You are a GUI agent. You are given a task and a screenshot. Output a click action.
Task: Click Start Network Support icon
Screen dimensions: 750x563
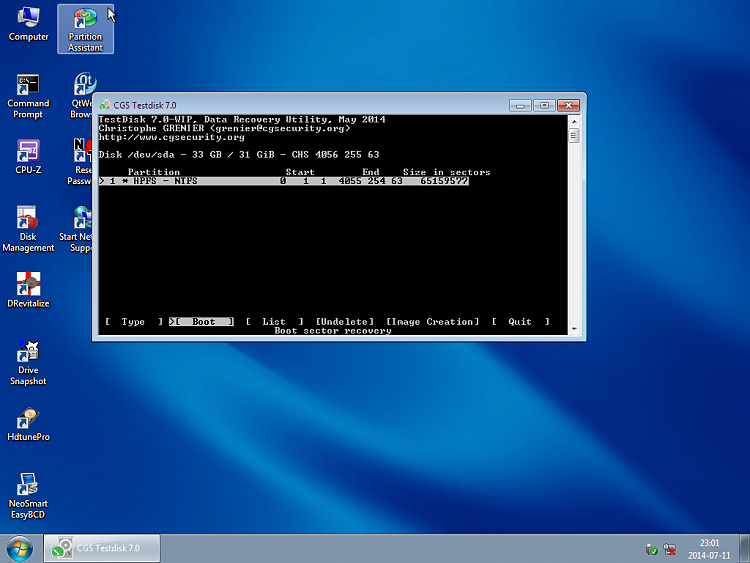[77, 229]
